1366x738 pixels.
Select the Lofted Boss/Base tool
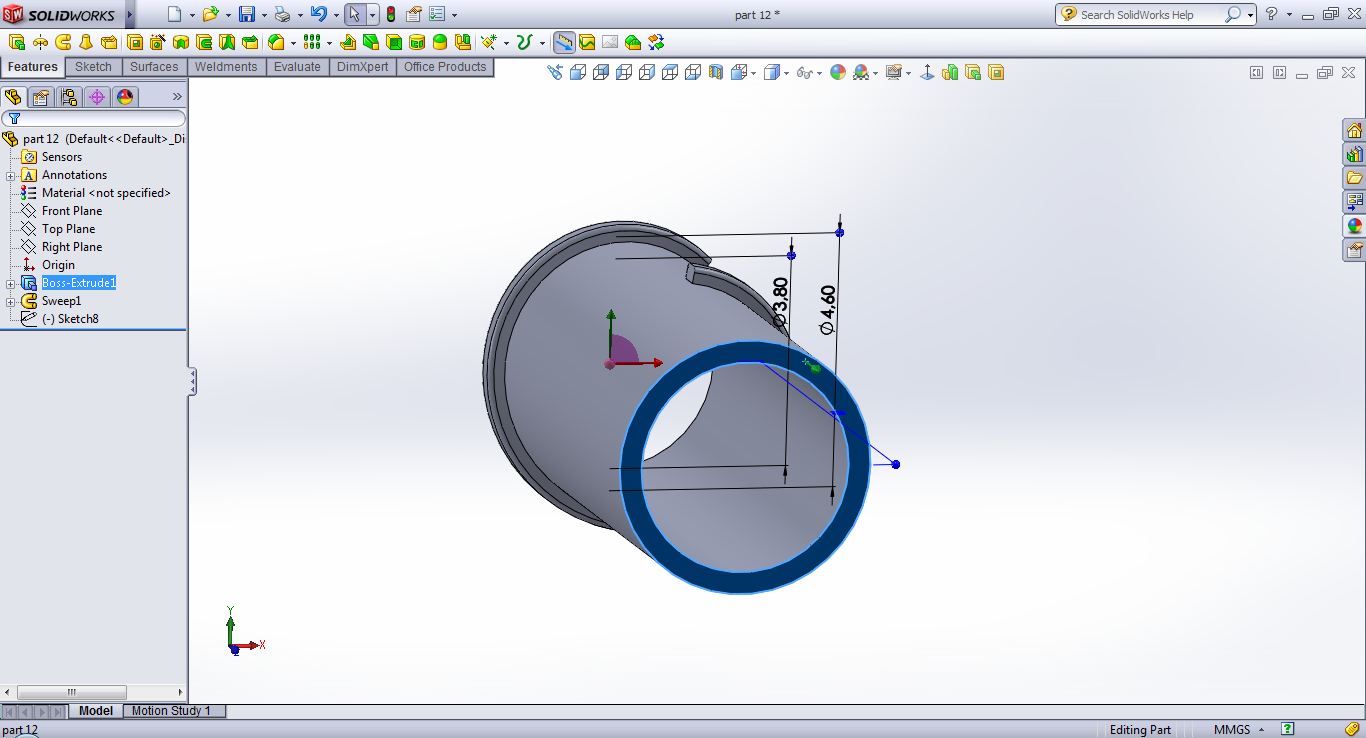86,42
